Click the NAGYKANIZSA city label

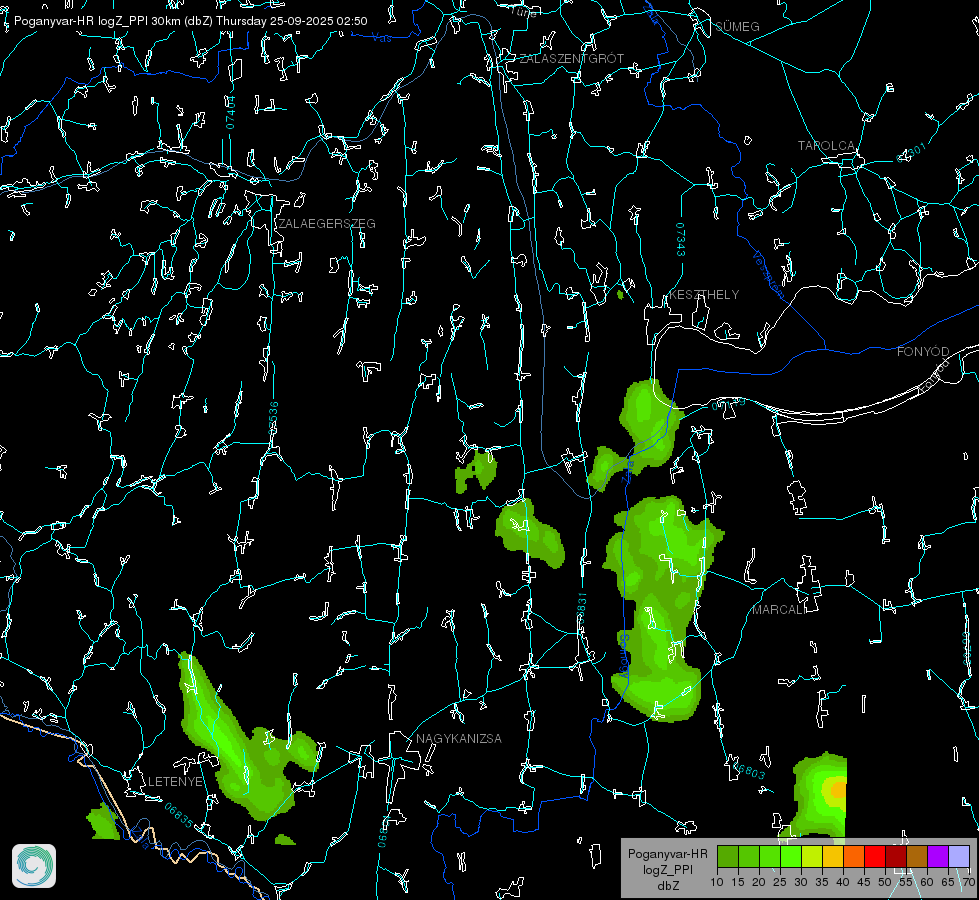[x=459, y=739]
